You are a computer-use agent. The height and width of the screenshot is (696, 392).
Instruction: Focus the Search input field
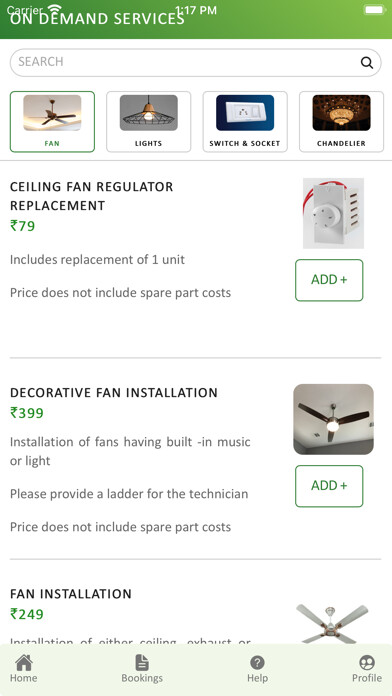coord(195,63)
